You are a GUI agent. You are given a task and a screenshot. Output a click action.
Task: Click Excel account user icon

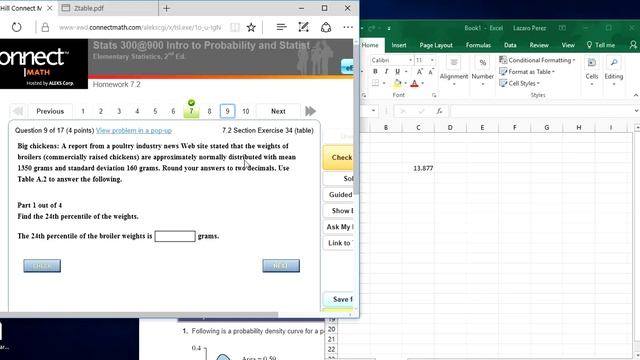tap(633, 45)
